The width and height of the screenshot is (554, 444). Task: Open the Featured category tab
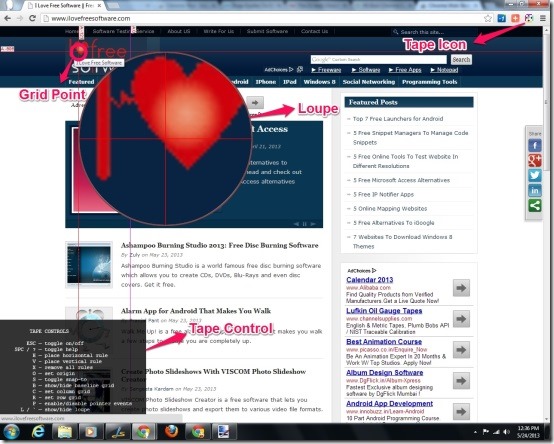[81, 82]
